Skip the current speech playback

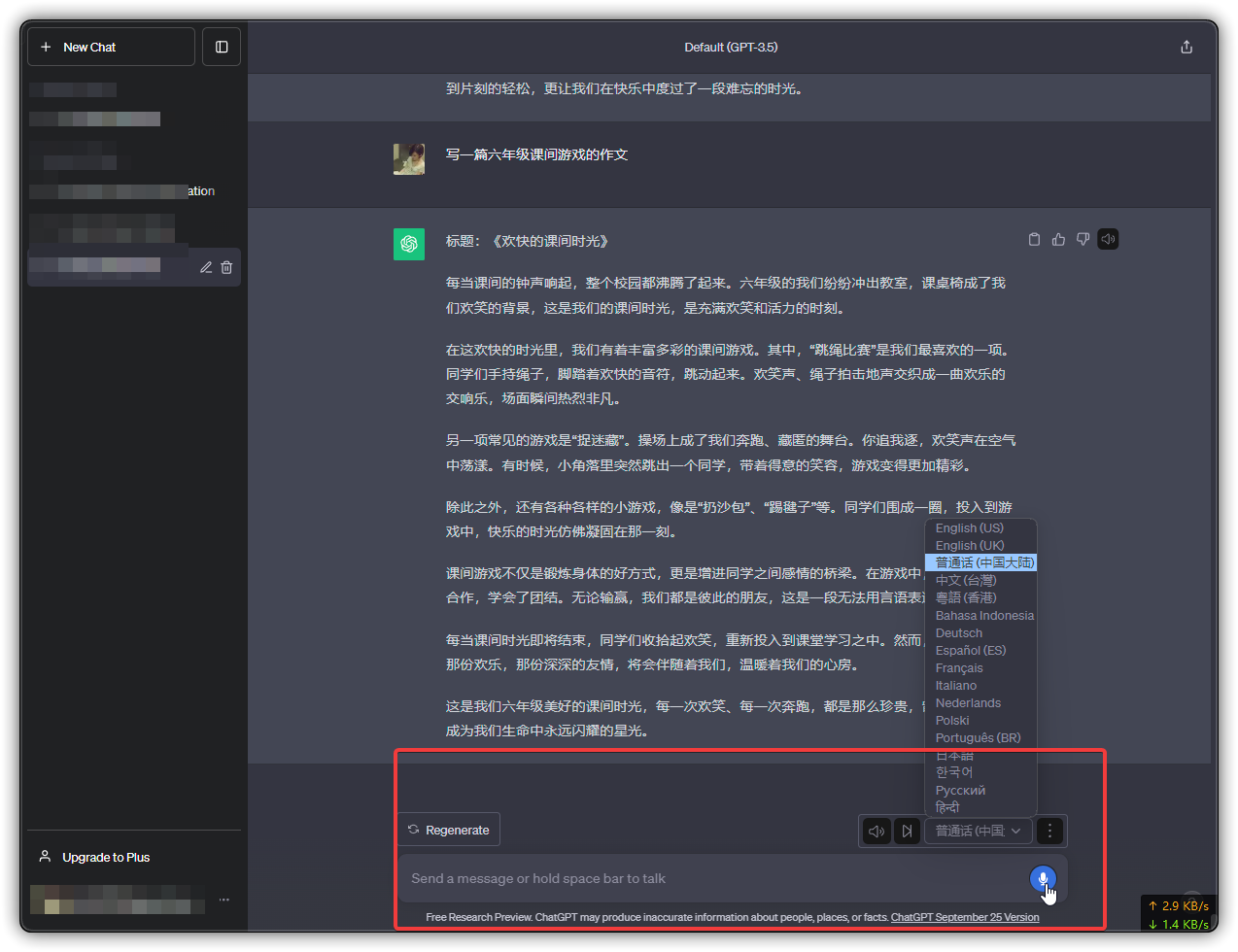tap(907, 831)
